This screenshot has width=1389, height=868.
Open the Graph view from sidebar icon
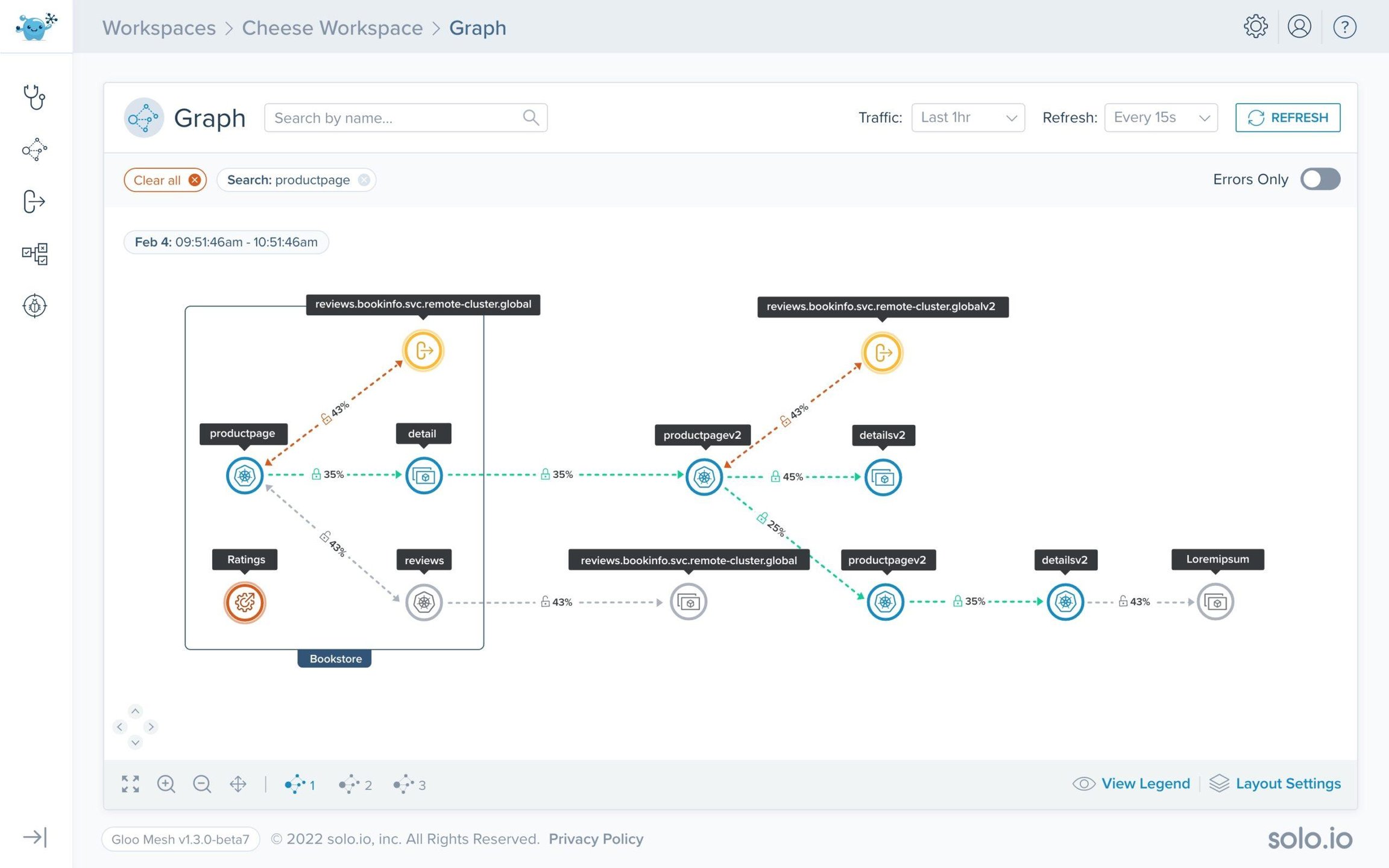point(34,149)
